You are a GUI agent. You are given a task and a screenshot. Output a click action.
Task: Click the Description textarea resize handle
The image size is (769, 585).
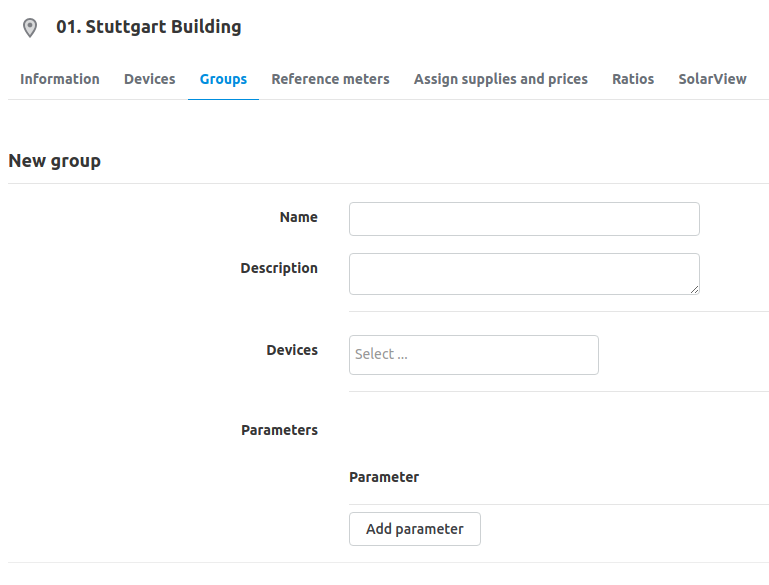point(694,290)
